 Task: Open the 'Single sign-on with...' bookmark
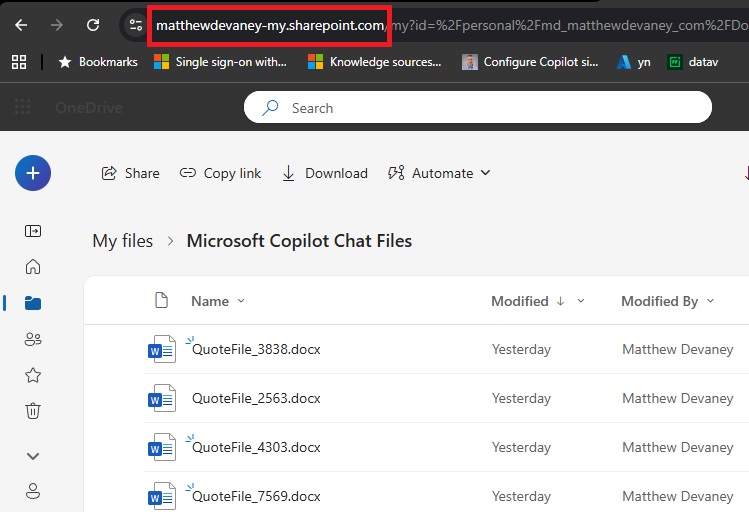coord(220,62)
